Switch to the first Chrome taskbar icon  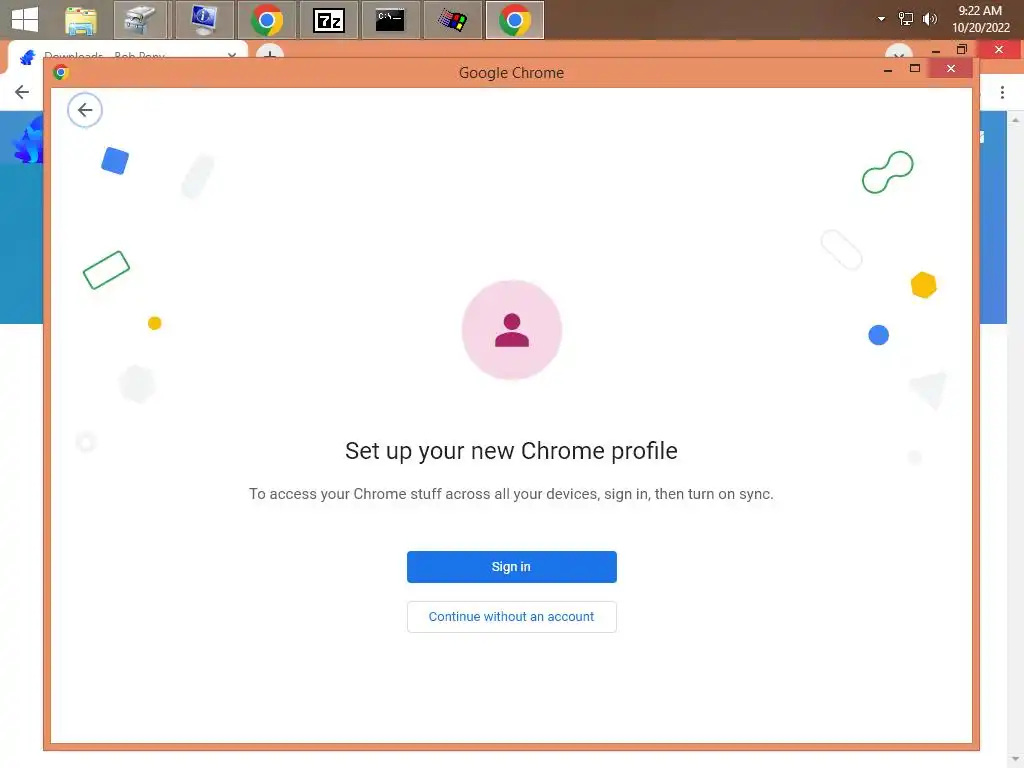pos(266,20)
